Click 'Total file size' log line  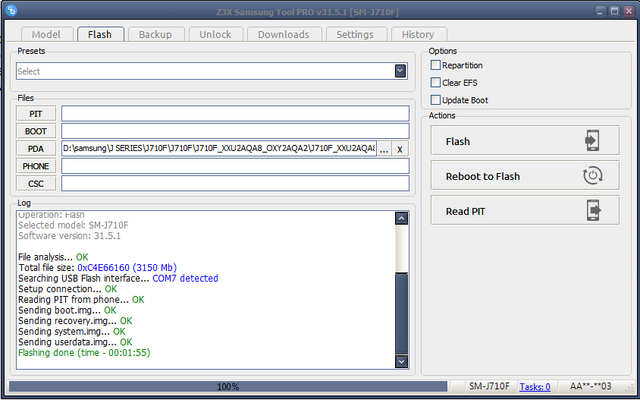(x=98, y=268)
